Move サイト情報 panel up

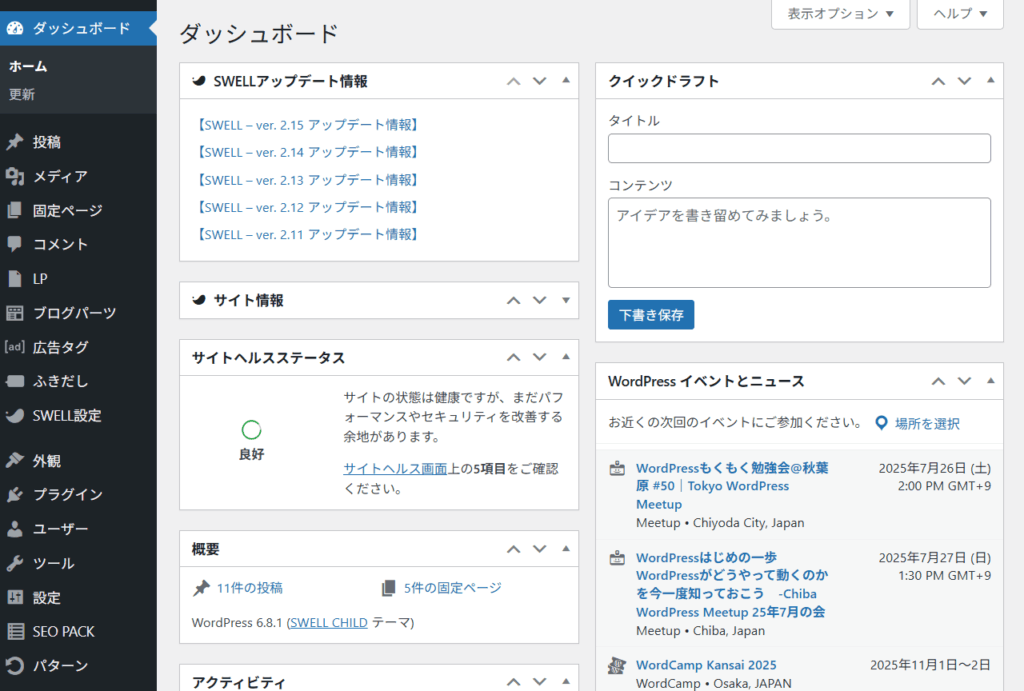pyautogui.click(x=514, y=300)
